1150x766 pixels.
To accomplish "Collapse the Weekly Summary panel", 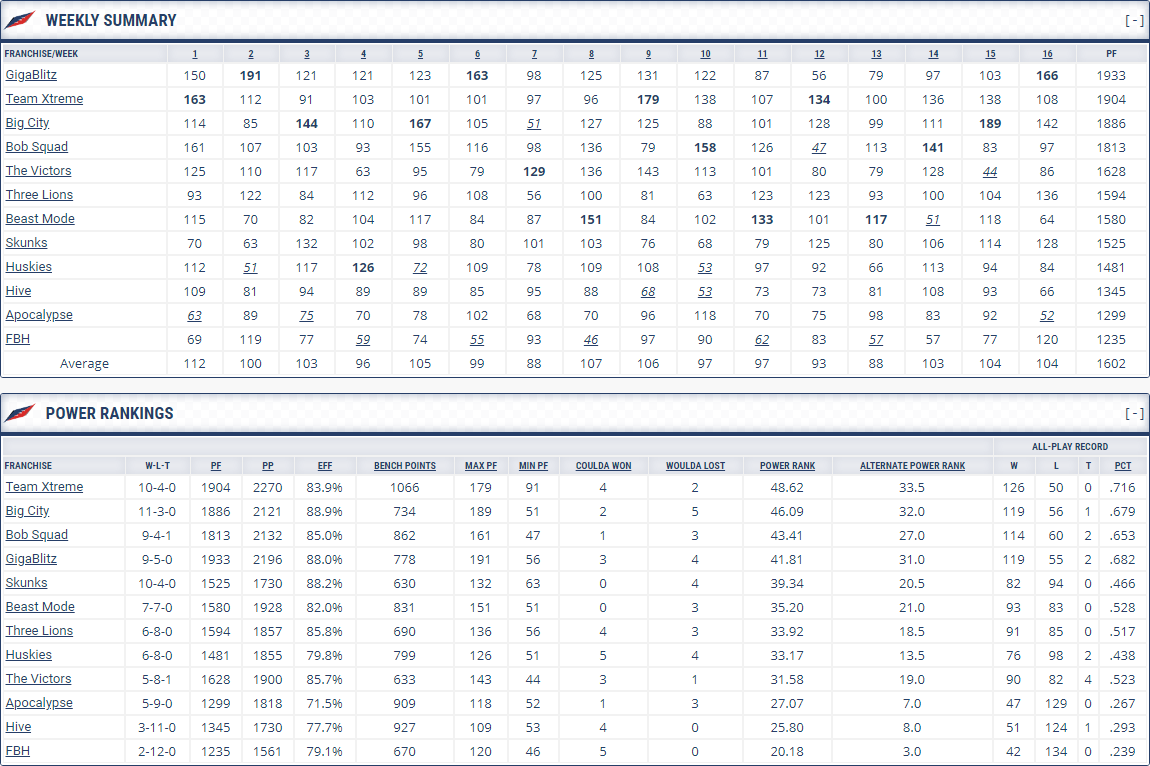I will pos(1134,20).
